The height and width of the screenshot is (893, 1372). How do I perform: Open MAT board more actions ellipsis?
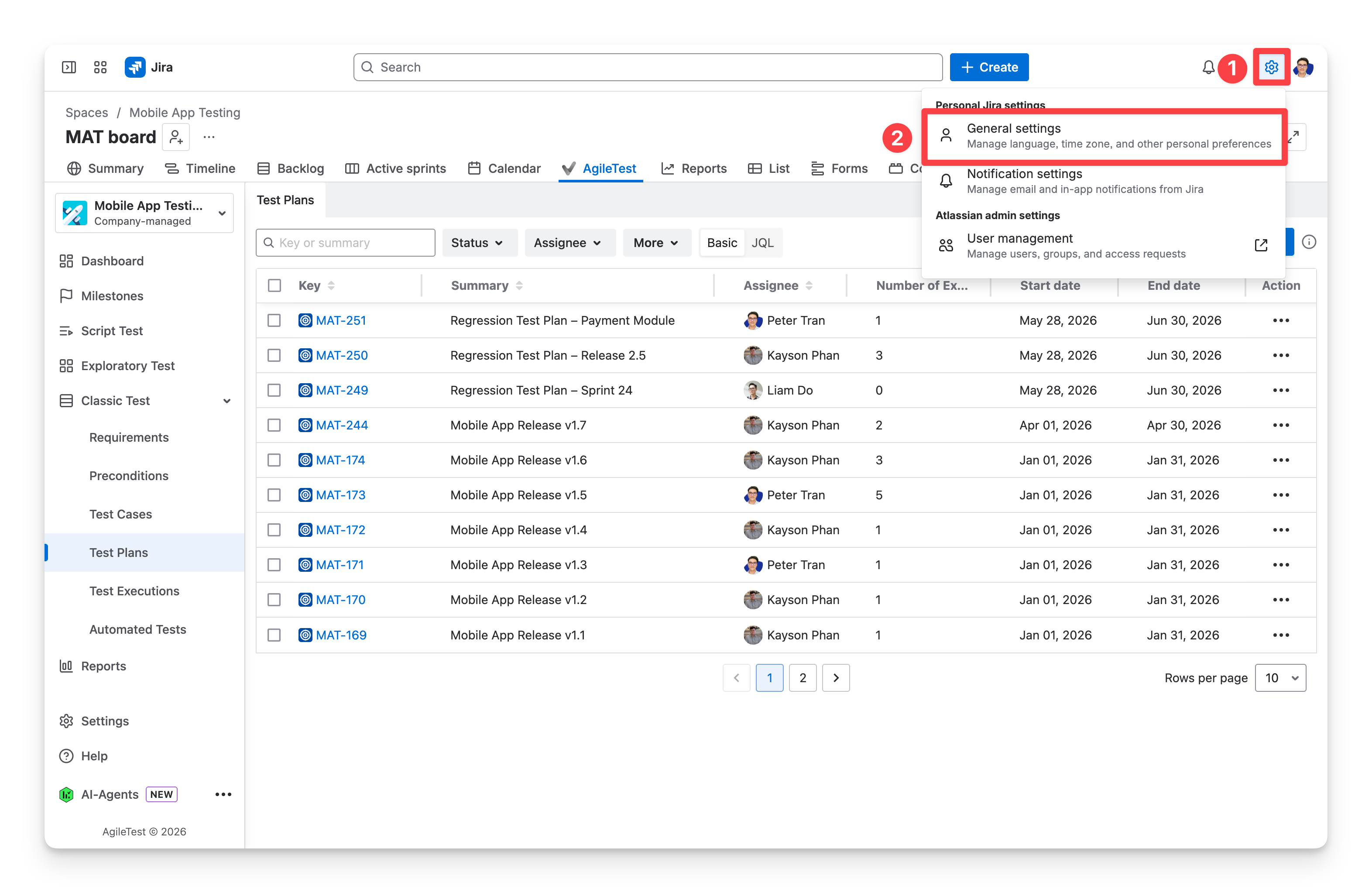click(209, 137)
